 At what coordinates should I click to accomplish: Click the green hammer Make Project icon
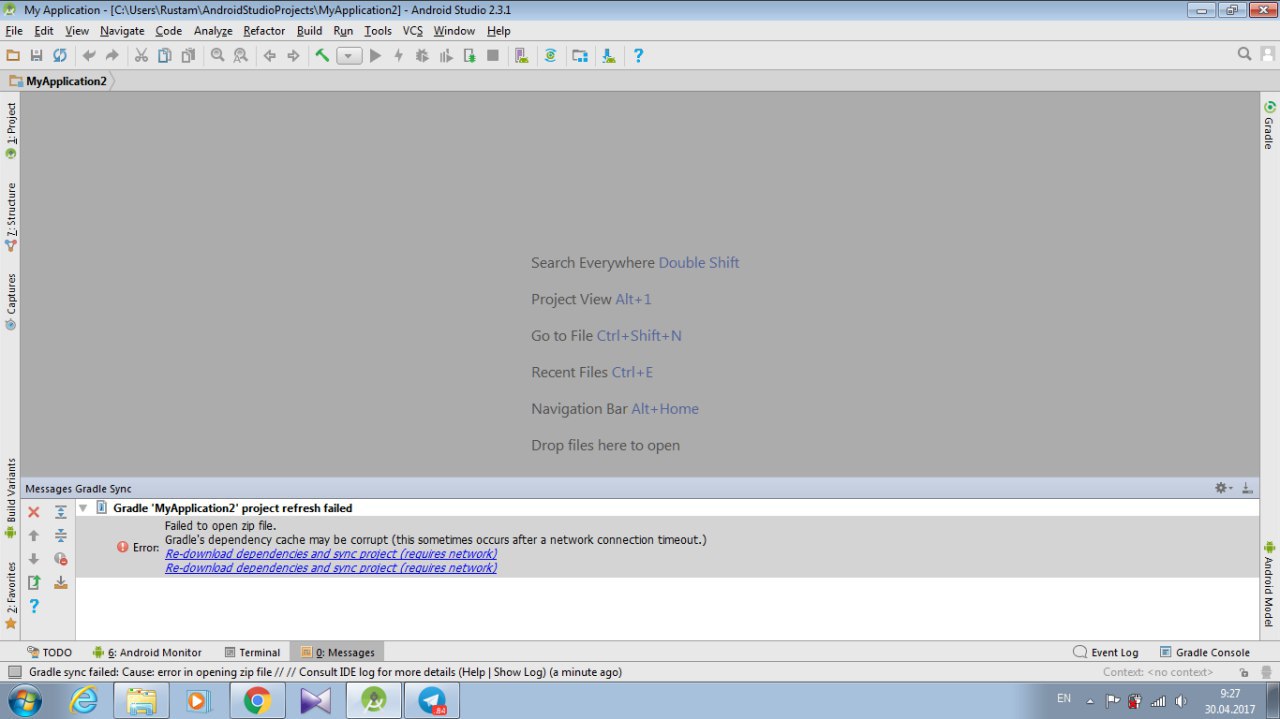click(322, 56)
